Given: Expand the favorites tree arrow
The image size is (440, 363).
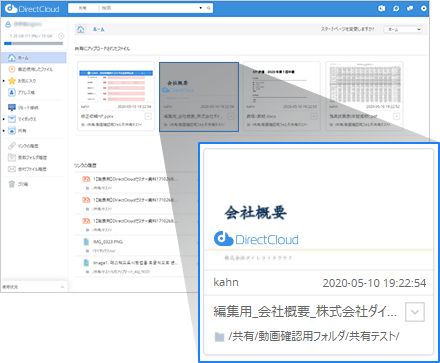Looking at the screenshot, I should tap(4, 81).
